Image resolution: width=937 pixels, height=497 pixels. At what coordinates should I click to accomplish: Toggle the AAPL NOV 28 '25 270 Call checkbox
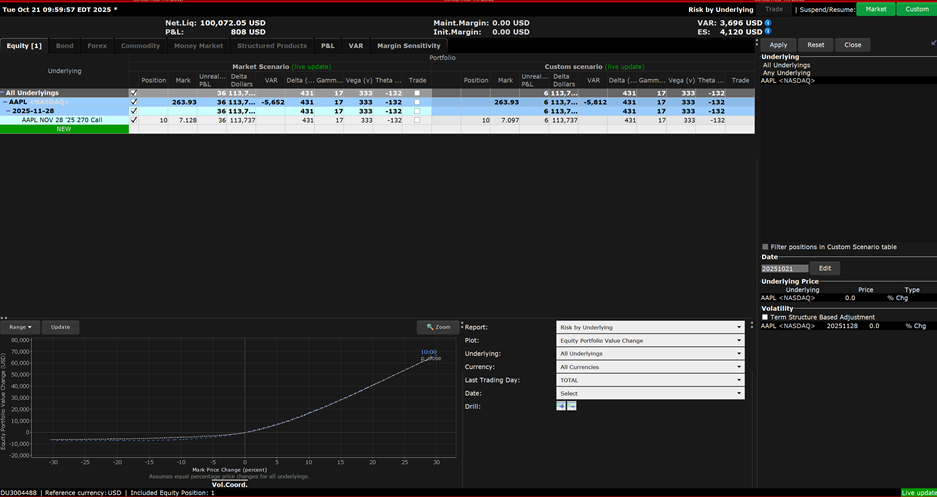click(x=134, y=120)
